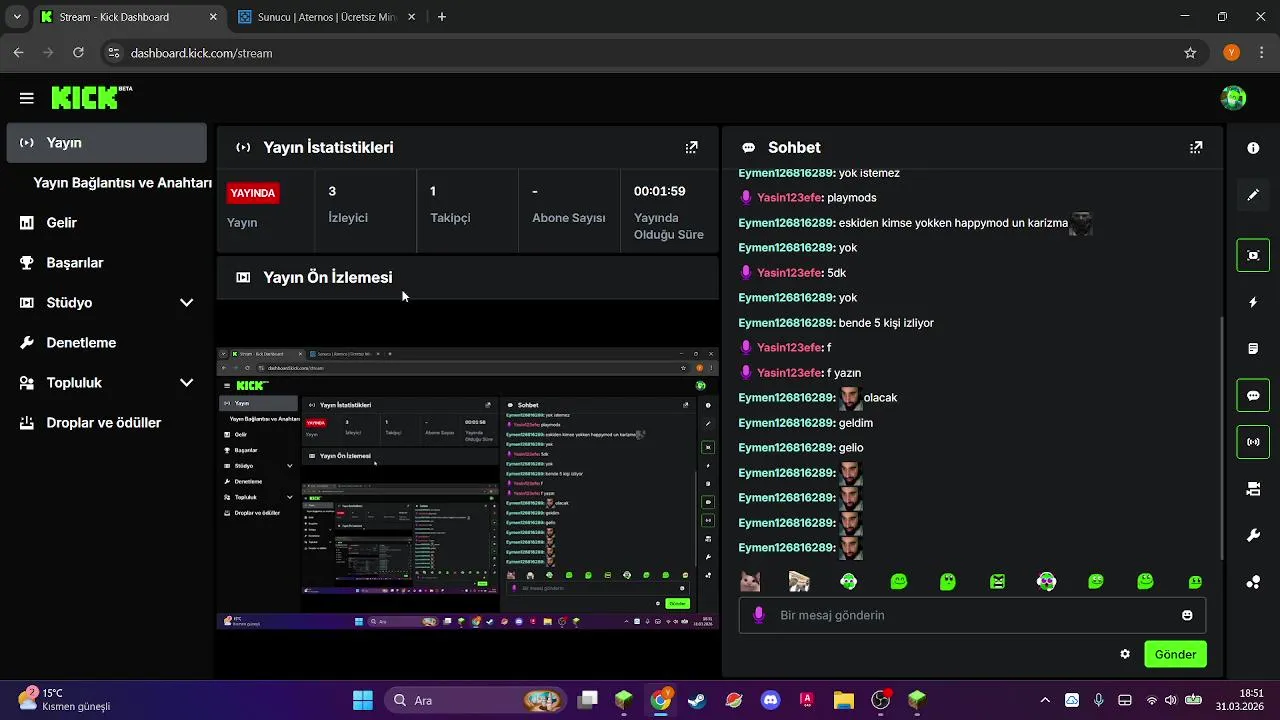Show hidden system tray icons

pos(1045,700)
